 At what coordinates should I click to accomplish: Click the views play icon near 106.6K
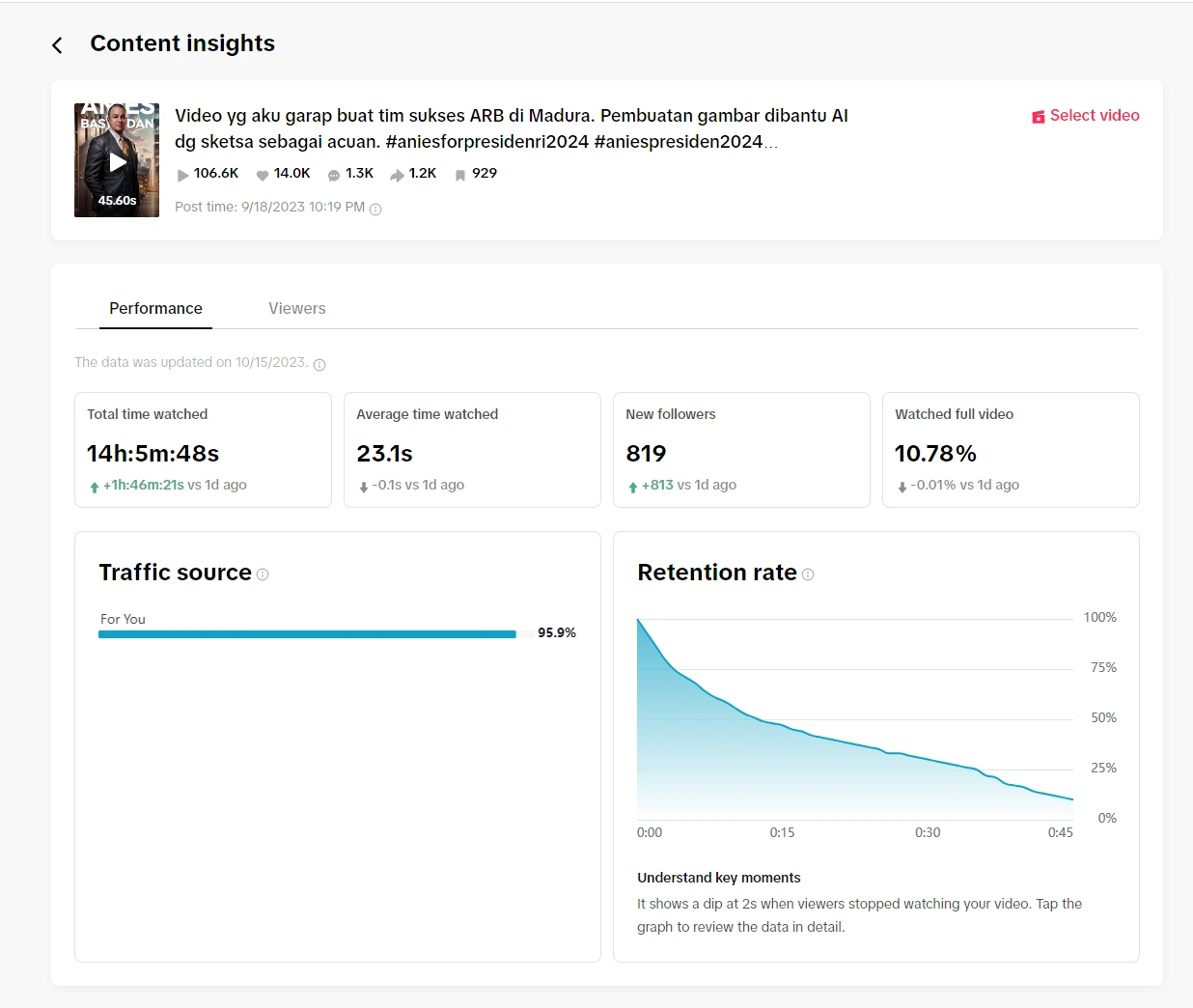click(182, 175)
